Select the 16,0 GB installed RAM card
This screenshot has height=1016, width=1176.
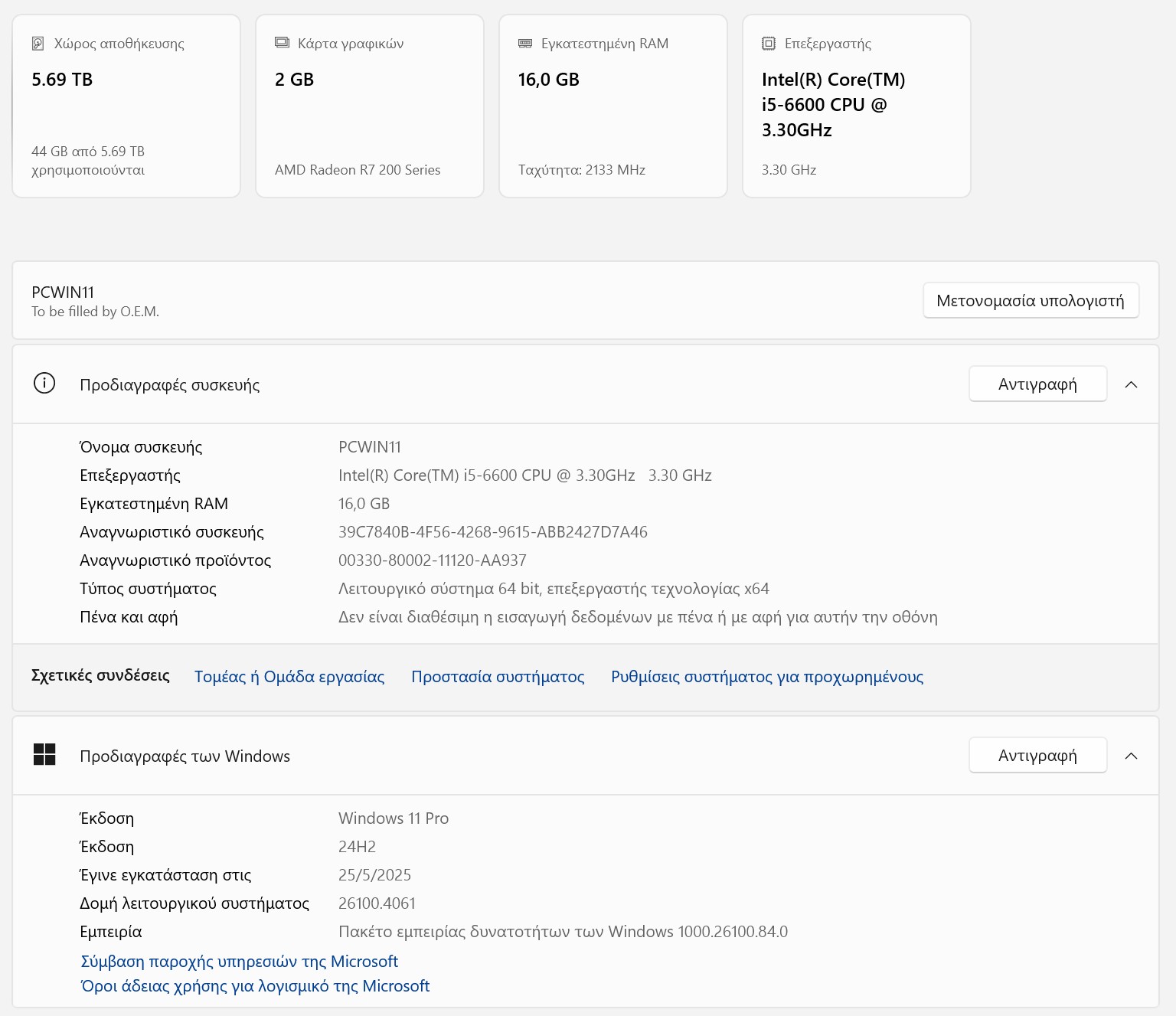613,107
